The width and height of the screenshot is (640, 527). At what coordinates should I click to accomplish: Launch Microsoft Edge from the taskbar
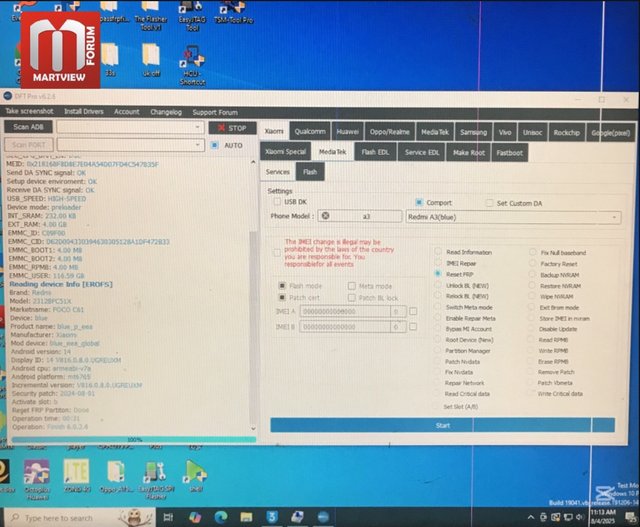click(x=221, y=517)
